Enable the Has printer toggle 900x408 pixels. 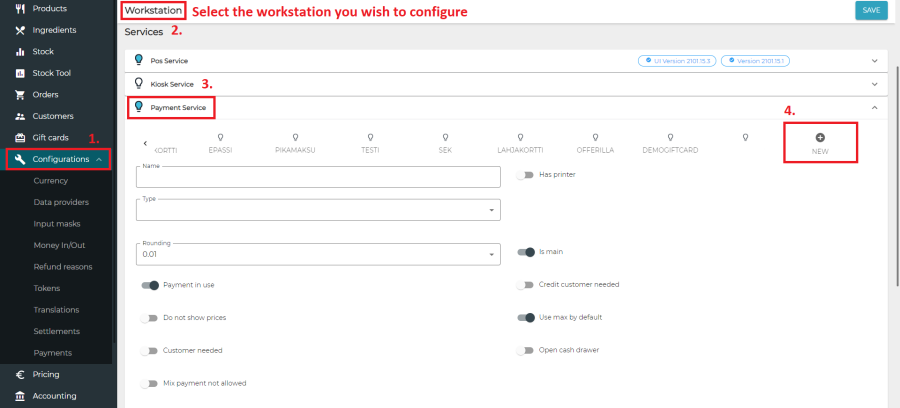click(x=526, y=175)
